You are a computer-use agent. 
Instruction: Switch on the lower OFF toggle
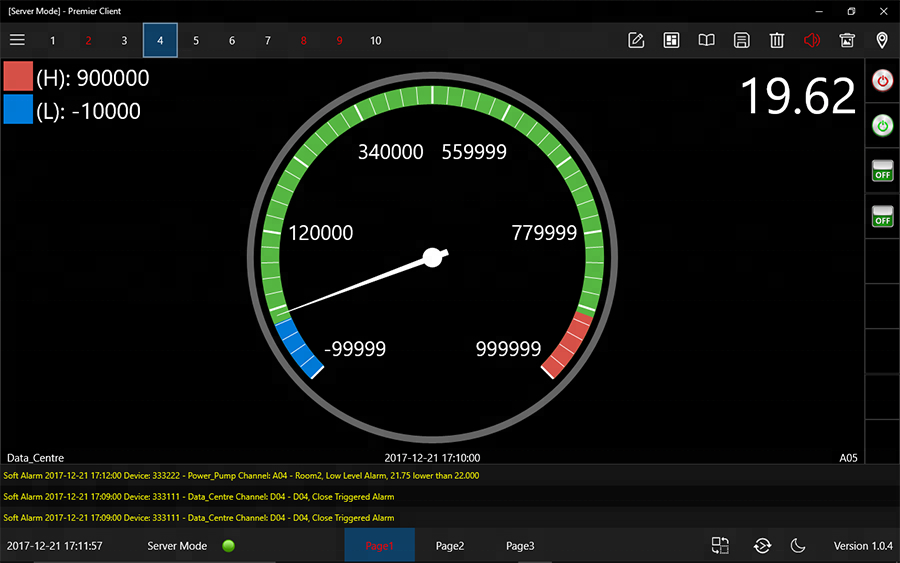pos(882,215)
